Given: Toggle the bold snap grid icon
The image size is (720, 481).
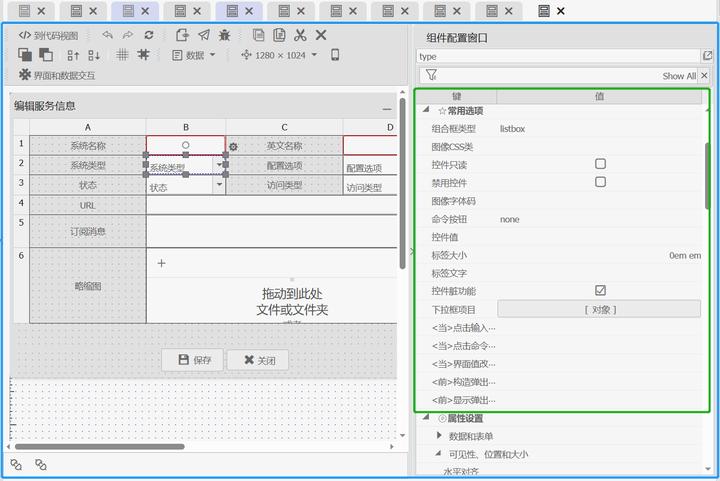Looking at the screenshot, I should coord(143,55).
